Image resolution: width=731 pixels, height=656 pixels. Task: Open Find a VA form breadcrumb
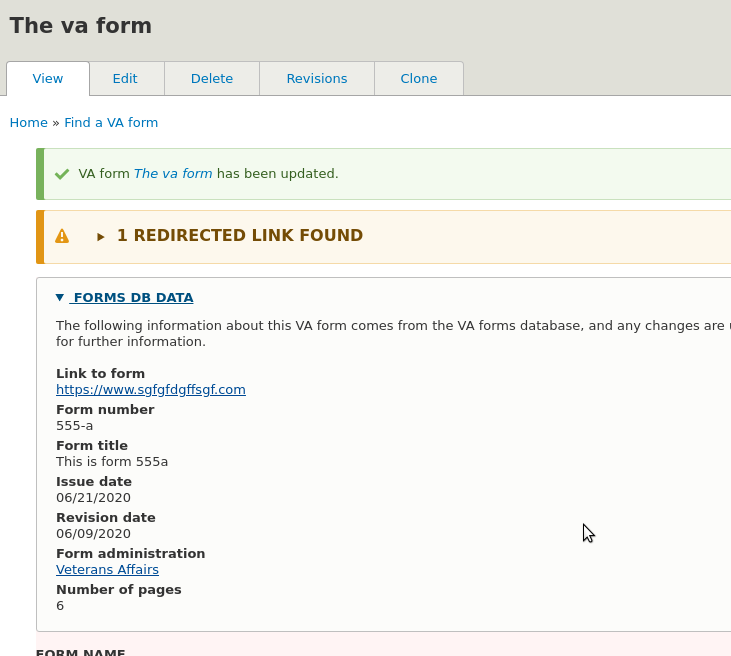111,123
